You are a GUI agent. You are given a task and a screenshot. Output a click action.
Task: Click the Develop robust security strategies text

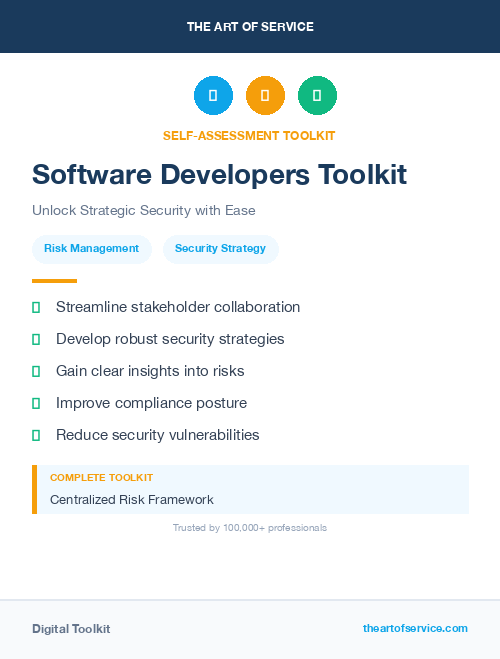click(170, 339)
